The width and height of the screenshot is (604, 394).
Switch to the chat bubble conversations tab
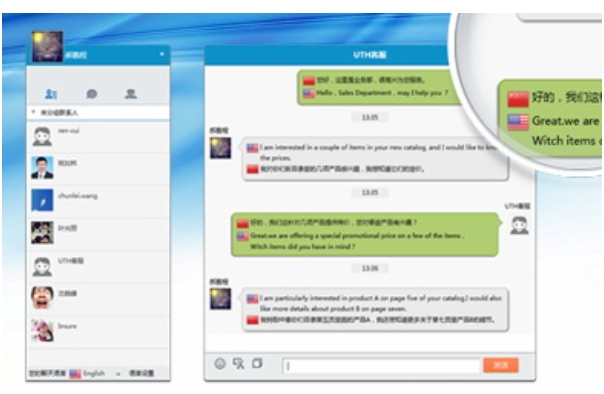coord(91,94)
